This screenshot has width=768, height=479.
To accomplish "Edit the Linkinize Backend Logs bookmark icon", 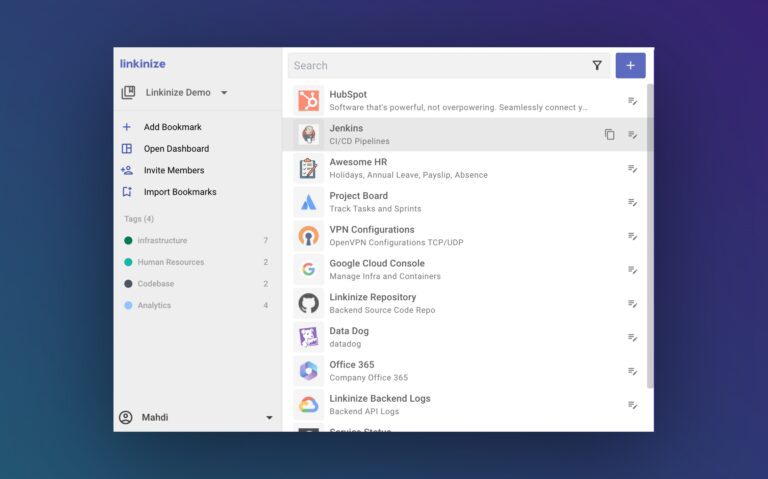I will point(632,405).
